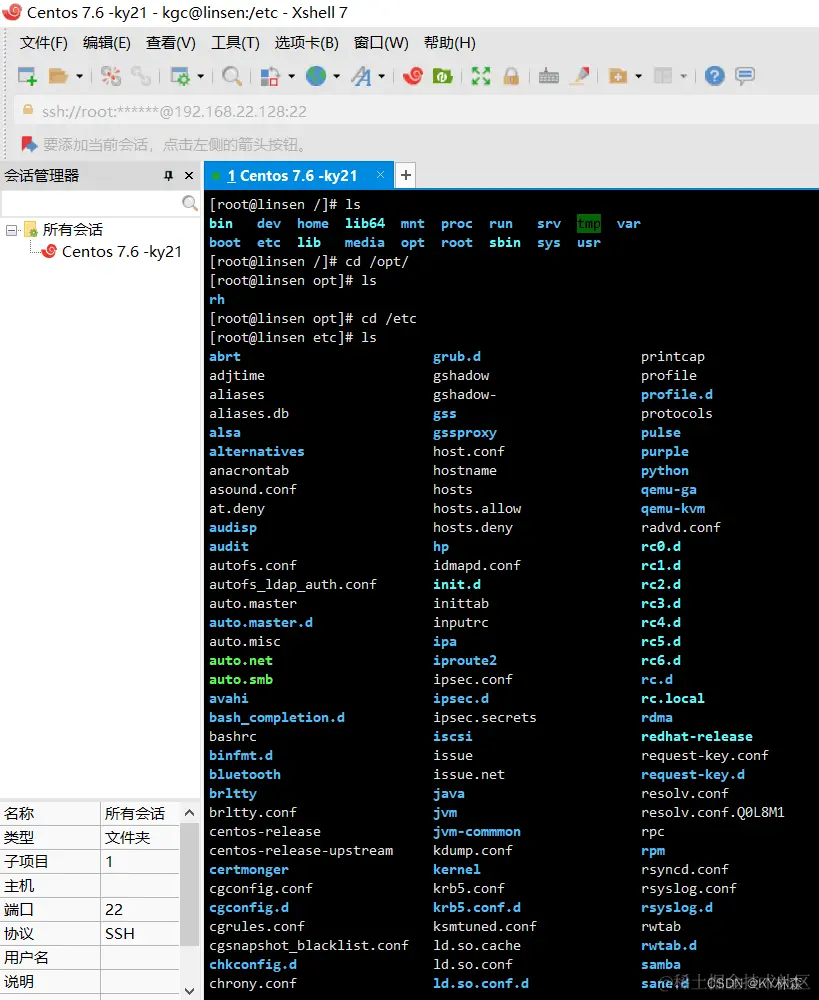This screenshot has width=819, height=1000.
Task: Click the green Xmanager toolbar icon
Action: click(x=443, y=76)
